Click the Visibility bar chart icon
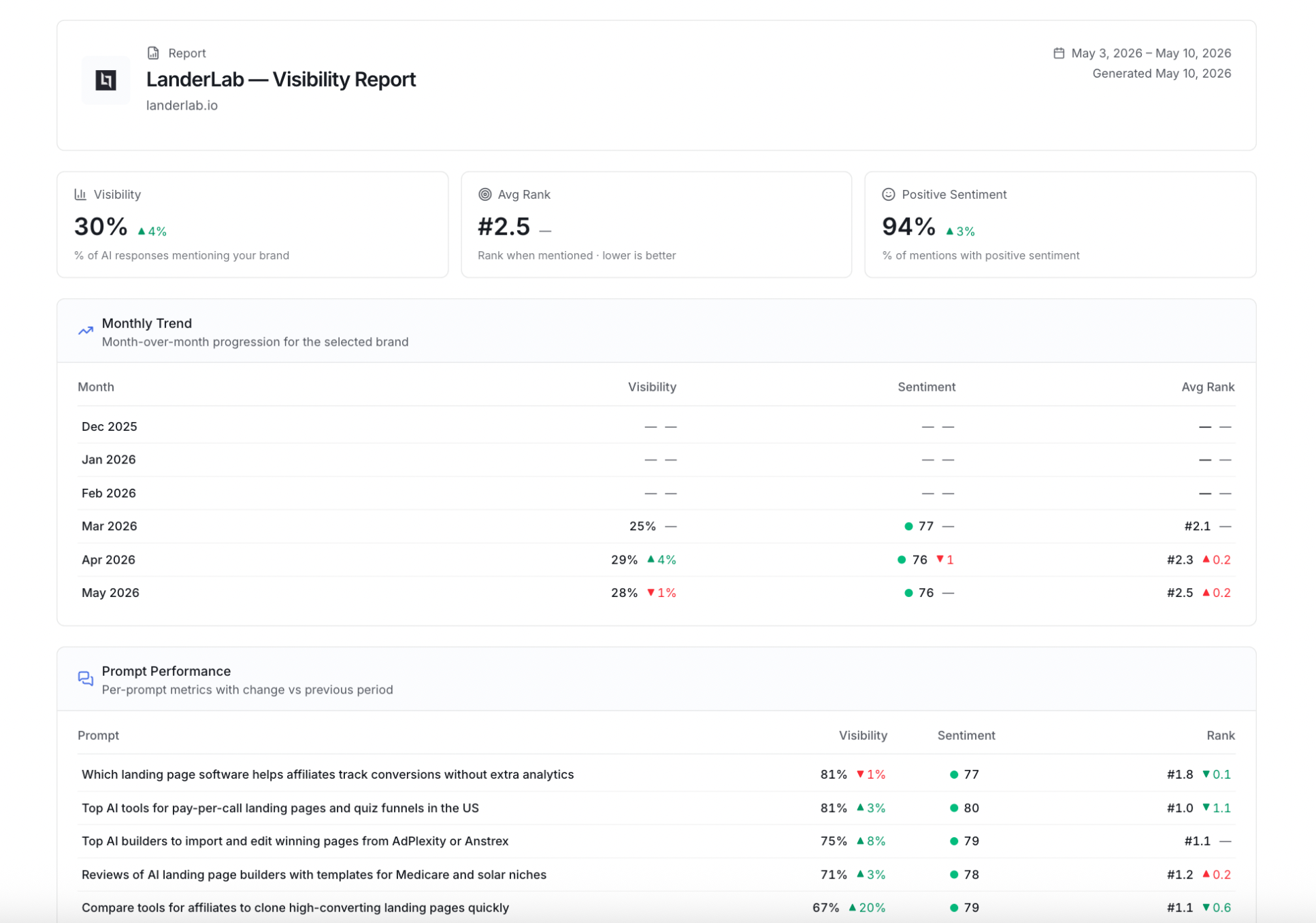 tap(80, 195)
